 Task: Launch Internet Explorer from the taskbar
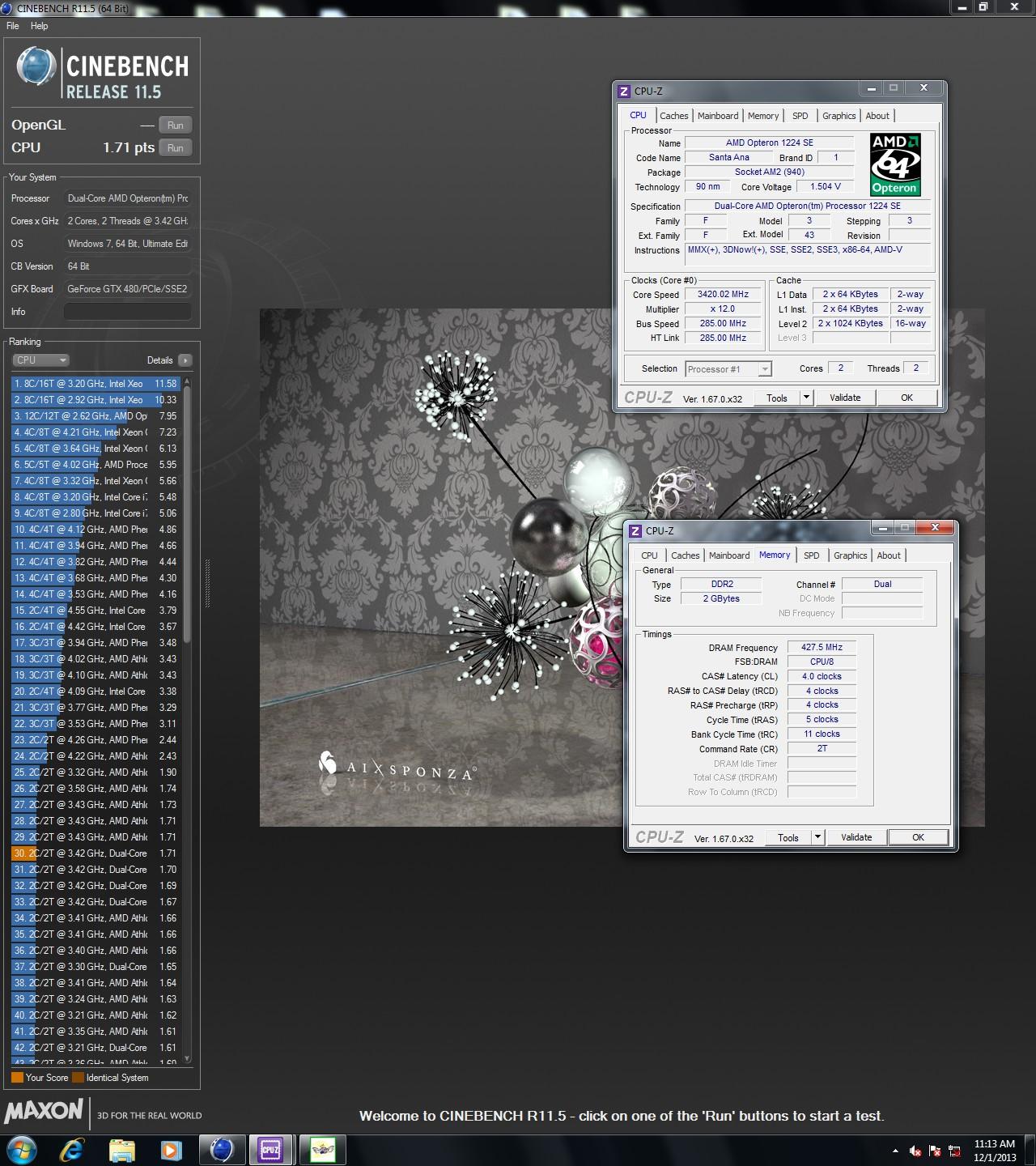[72, 1150]
